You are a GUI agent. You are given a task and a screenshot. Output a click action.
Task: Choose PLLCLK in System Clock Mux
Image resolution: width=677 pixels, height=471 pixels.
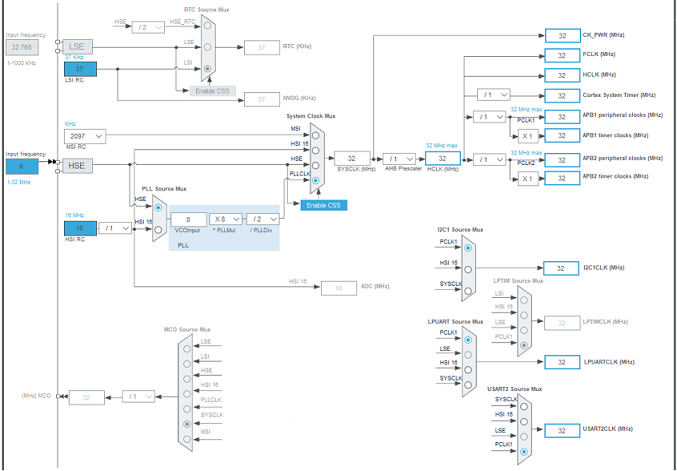pyautogui.click(x=316, y=180)
